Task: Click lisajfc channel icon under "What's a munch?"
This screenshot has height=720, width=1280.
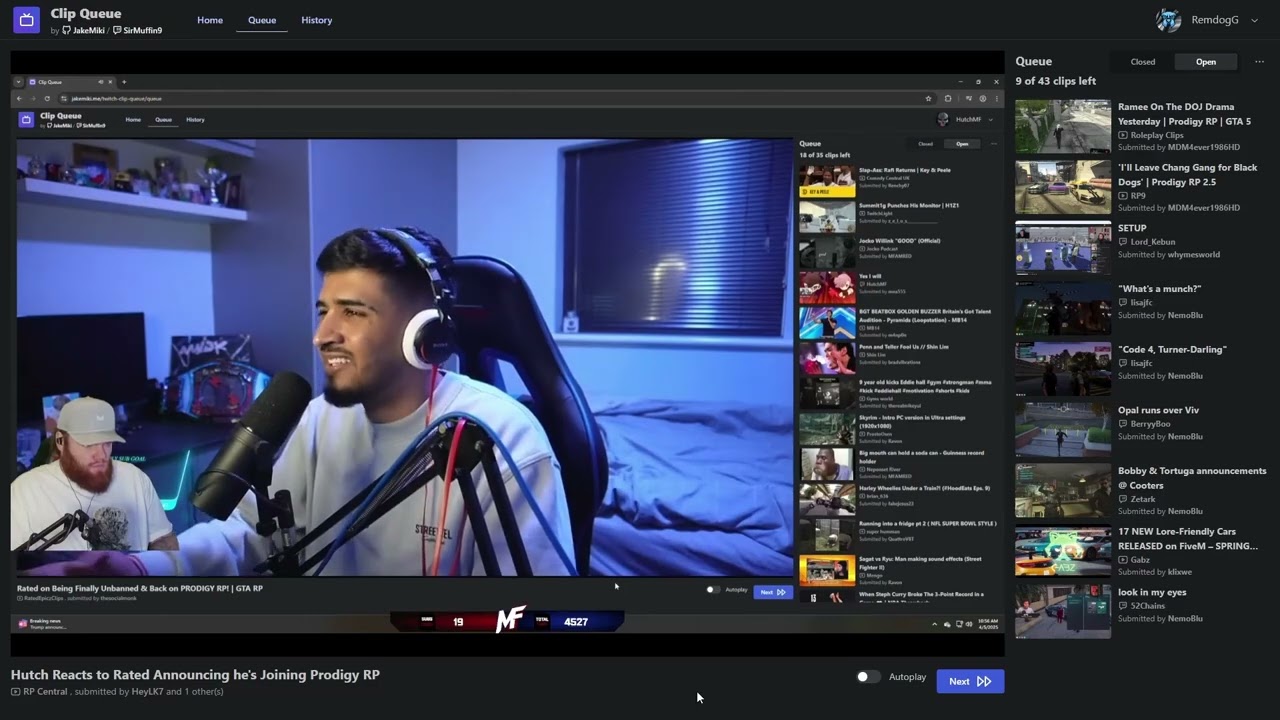Action: point(1123,303)
